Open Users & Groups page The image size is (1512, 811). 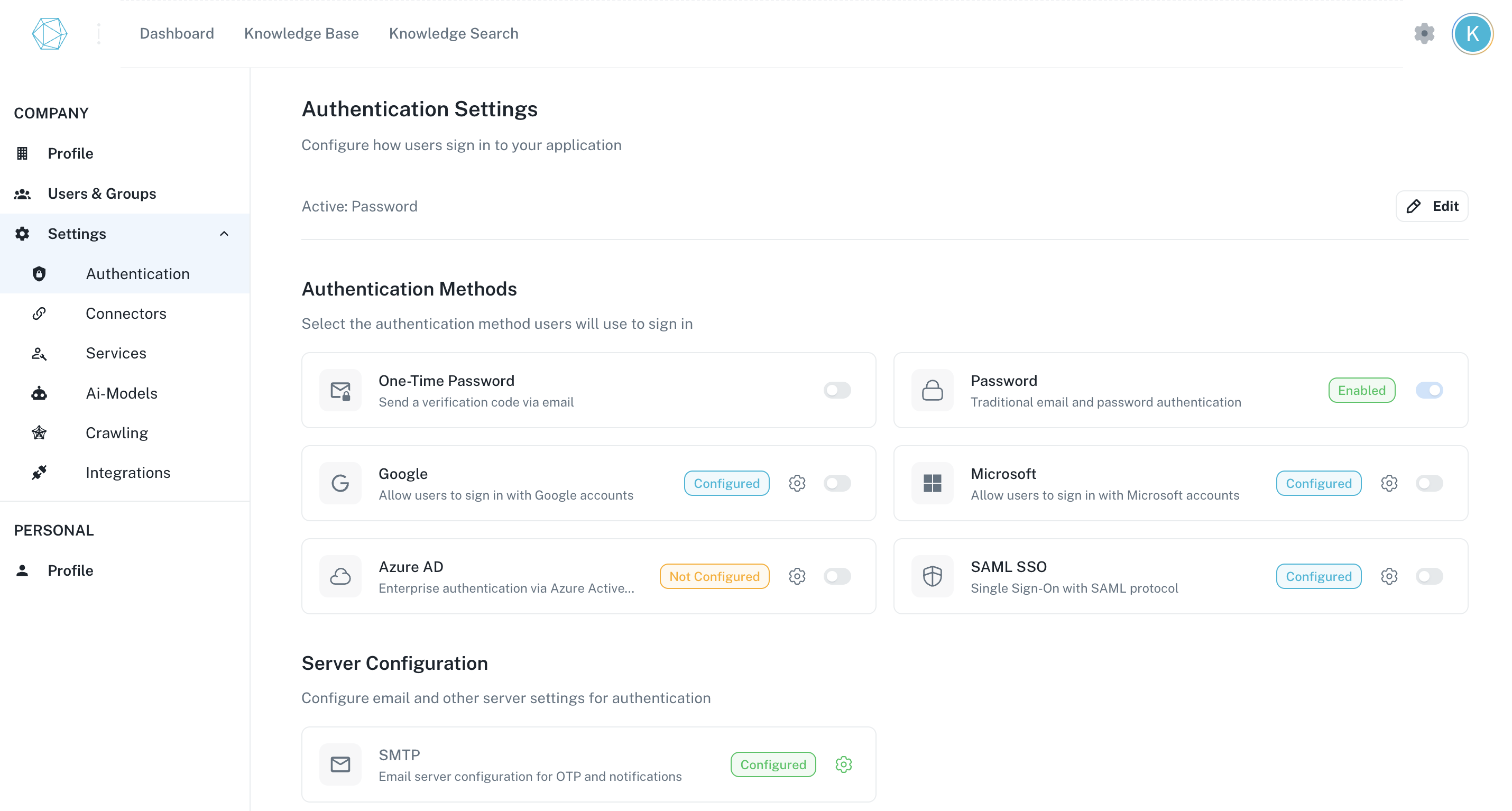click(x=102, y=193)
